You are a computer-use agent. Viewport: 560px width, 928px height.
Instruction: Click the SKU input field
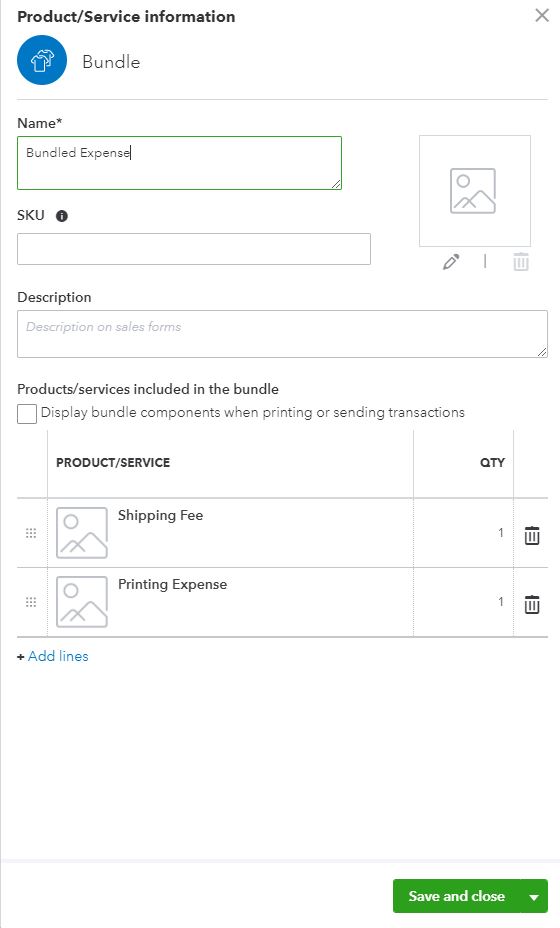click(x=194, y=249)
